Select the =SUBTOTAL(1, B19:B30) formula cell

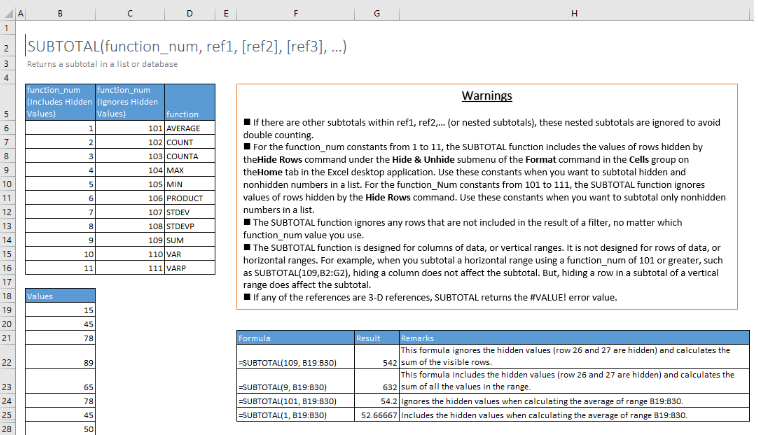295,415
